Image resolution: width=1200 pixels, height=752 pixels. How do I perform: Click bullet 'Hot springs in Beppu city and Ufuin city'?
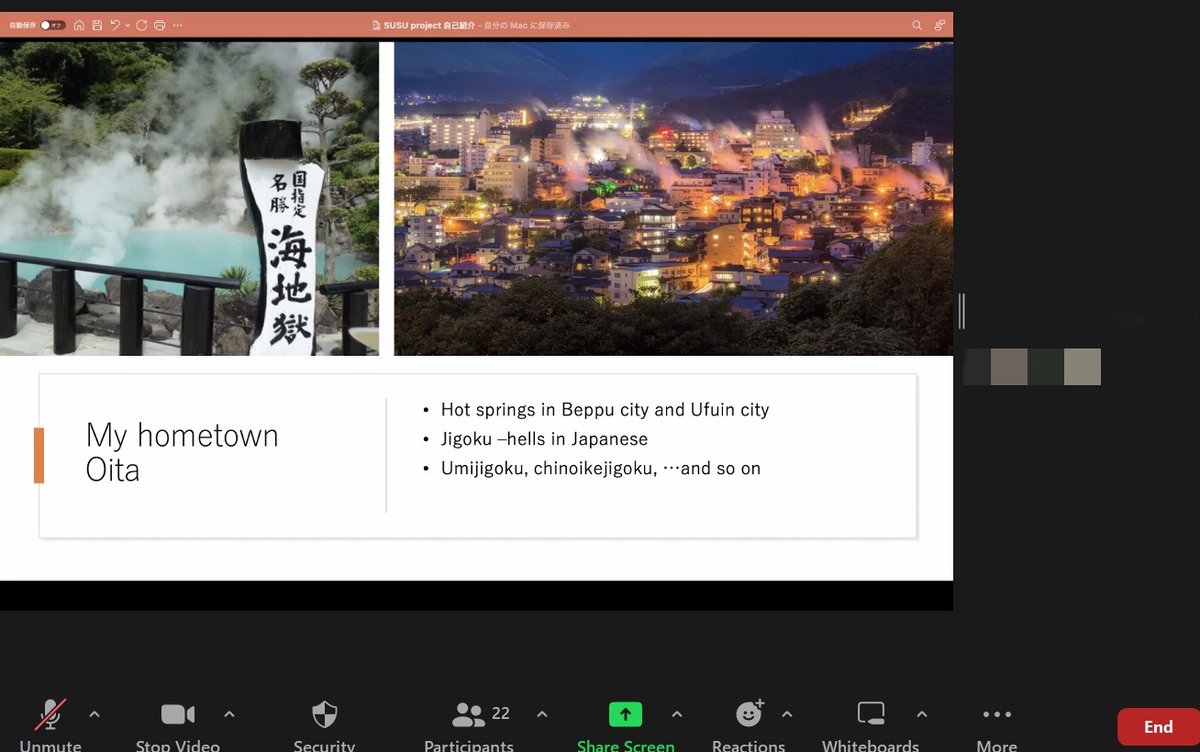pos(605,409)
